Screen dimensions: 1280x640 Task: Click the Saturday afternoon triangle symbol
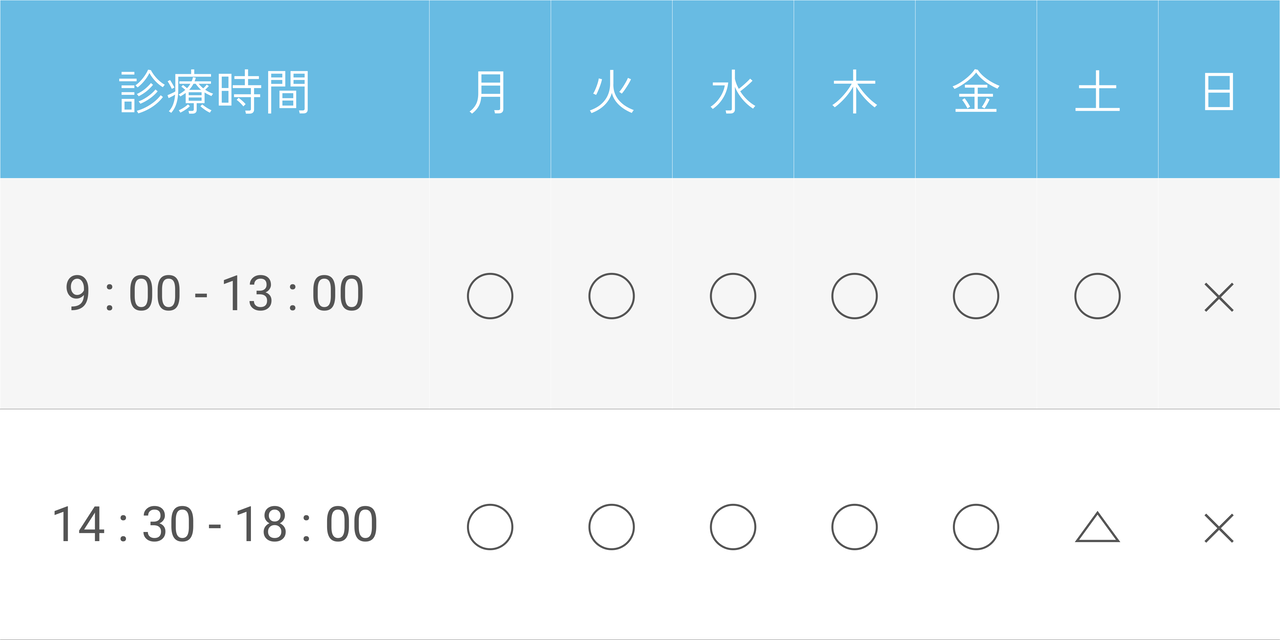[x=1097, y=527]
